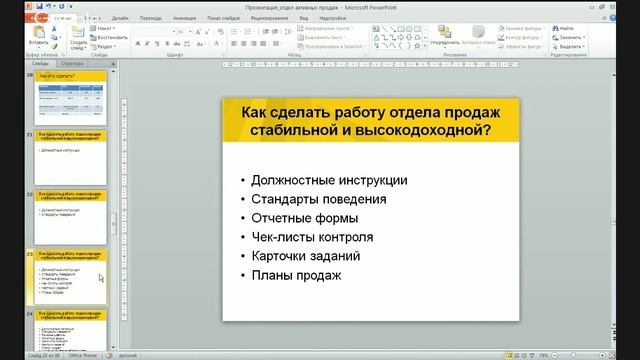Open the Переходы ribbon tab

pos(151,18)
